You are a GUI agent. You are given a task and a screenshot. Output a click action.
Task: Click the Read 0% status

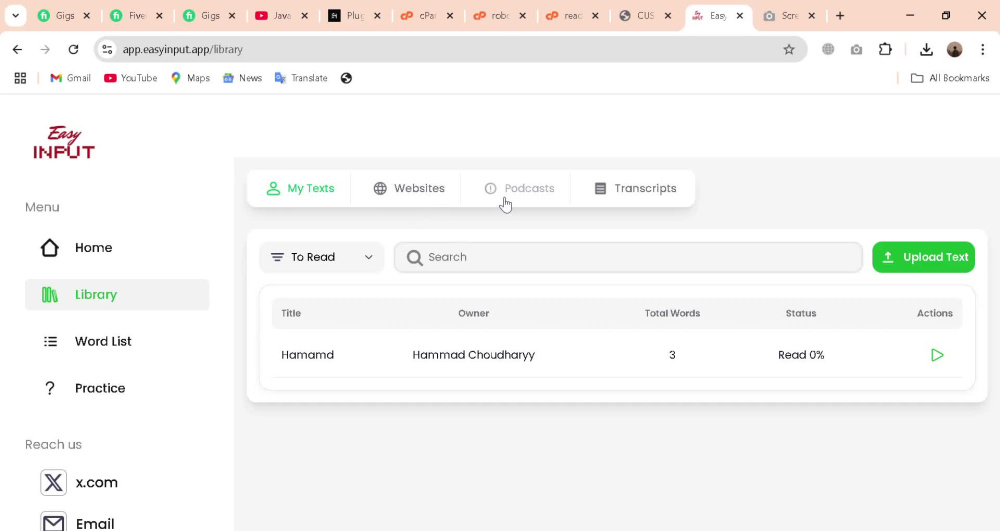tap(801, 354)
